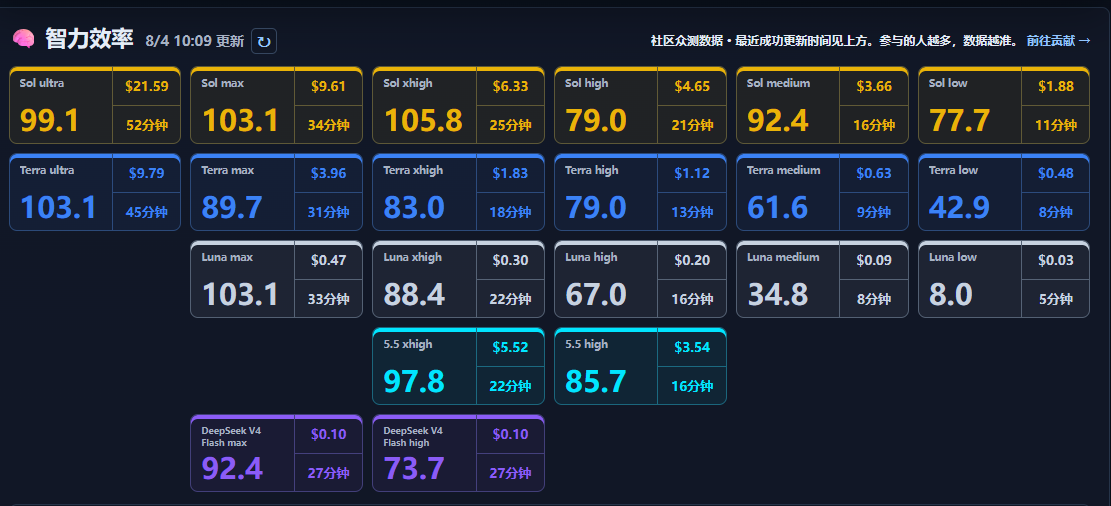Select the Sol ultra card
The height and width of the screenshot is (506, 1111).
[x=95, y=106]
